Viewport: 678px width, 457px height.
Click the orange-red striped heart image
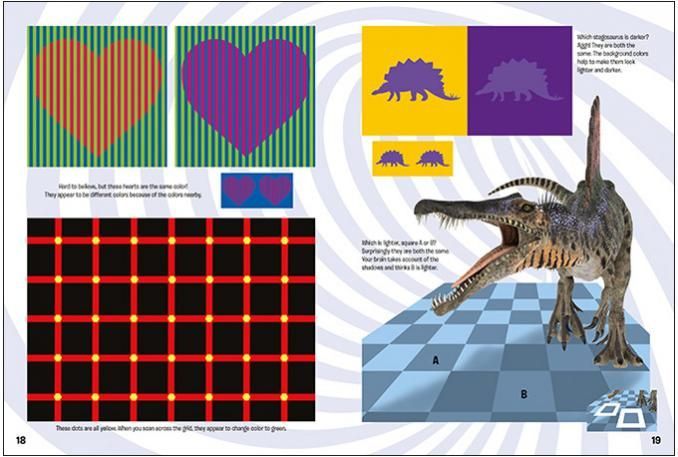point(97,96)
